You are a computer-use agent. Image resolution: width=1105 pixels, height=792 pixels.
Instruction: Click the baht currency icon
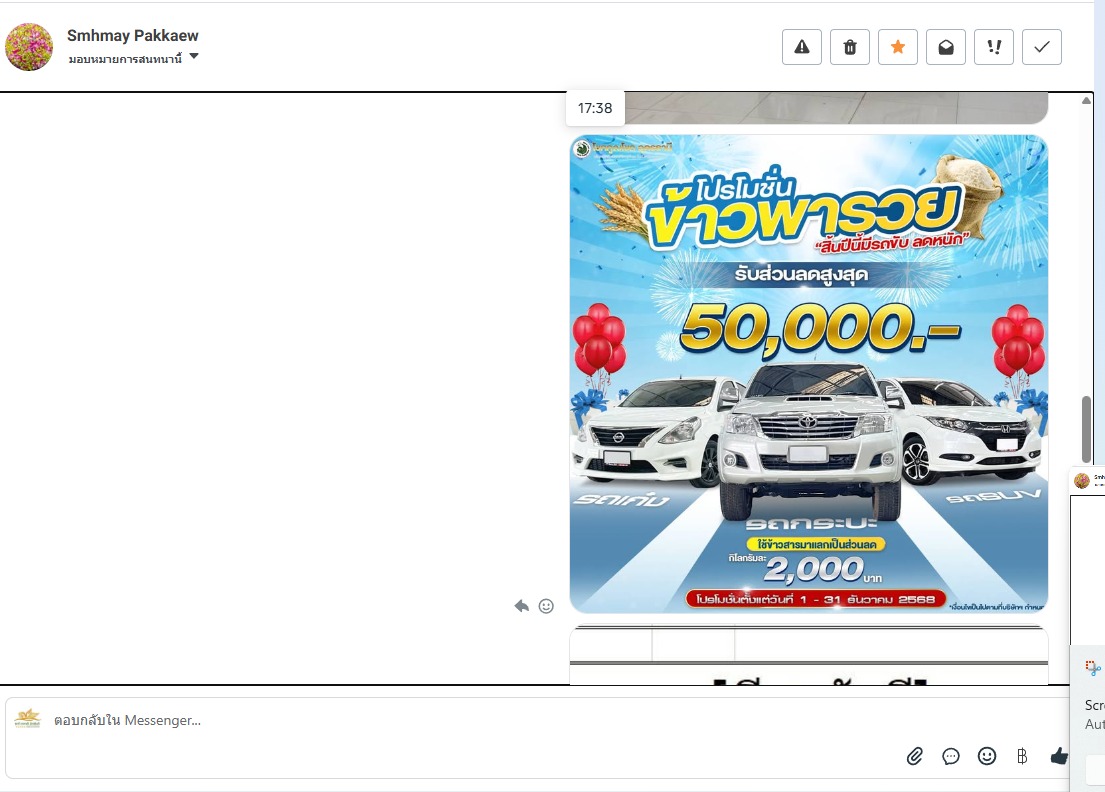(1022, 756)
